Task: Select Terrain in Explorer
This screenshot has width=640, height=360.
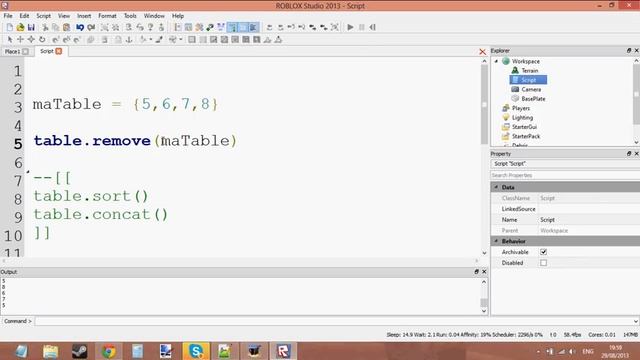Action: [x=529, y=71]
